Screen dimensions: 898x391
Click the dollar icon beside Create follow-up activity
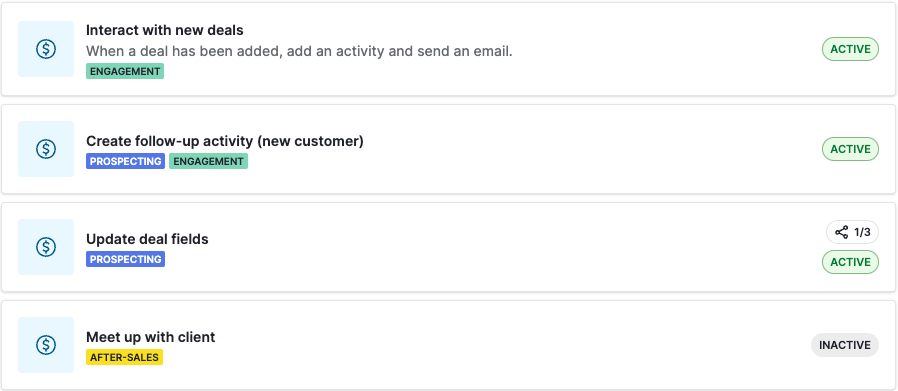pos(46,149)
